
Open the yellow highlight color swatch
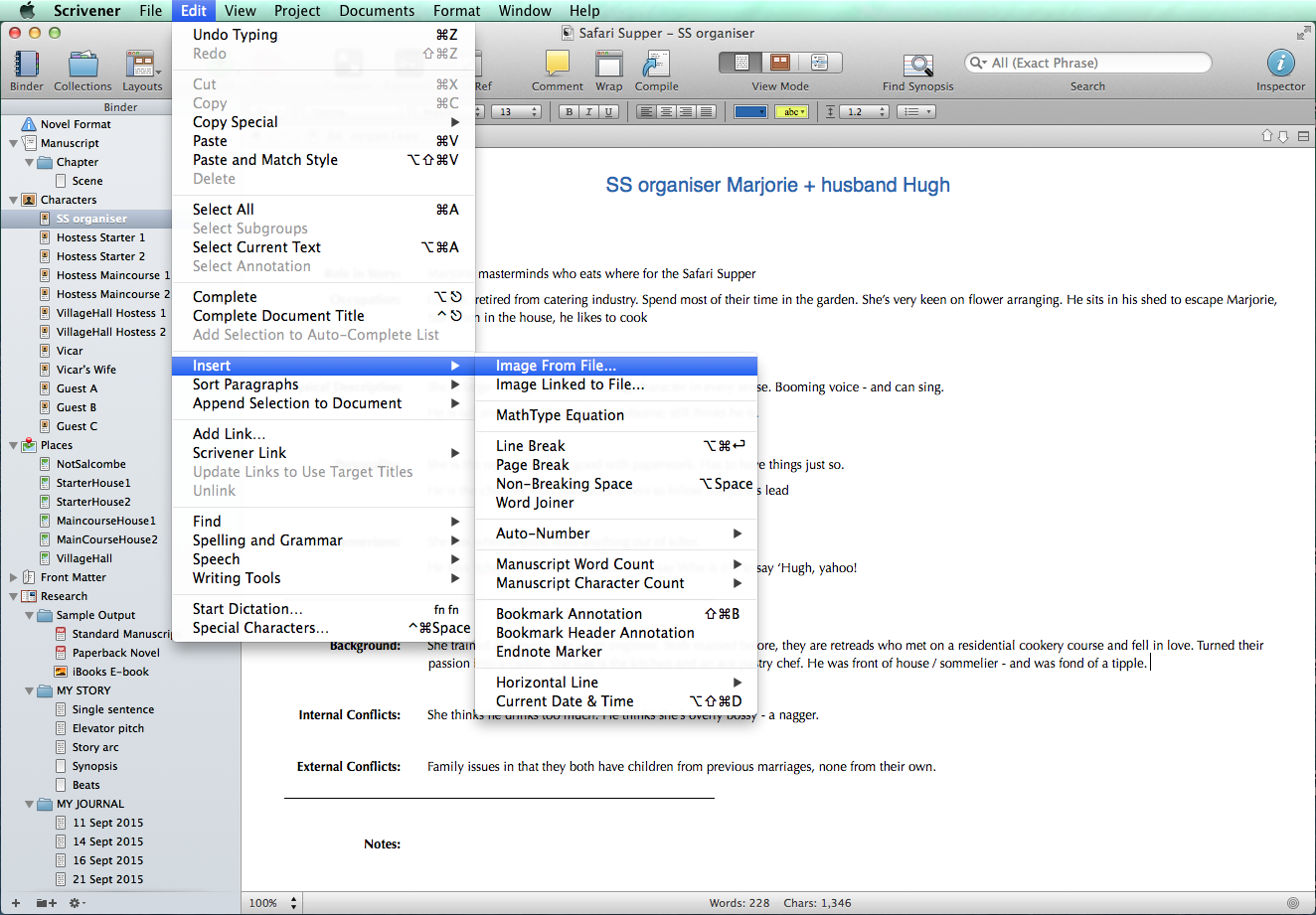791,112
